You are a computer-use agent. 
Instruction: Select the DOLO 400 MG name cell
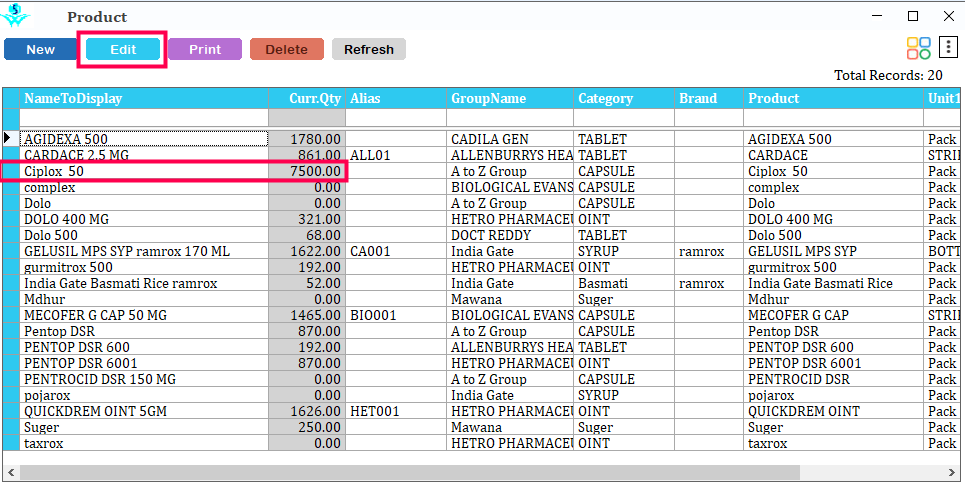point(144,219)
